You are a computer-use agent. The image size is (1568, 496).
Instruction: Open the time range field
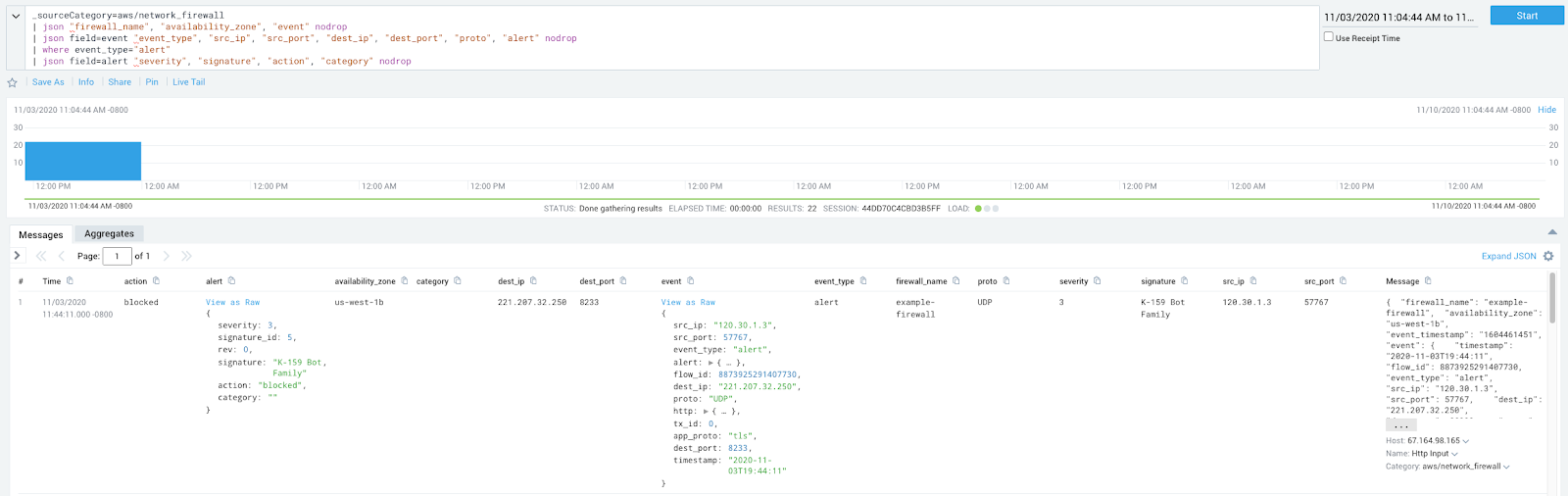click(1399, 18)
